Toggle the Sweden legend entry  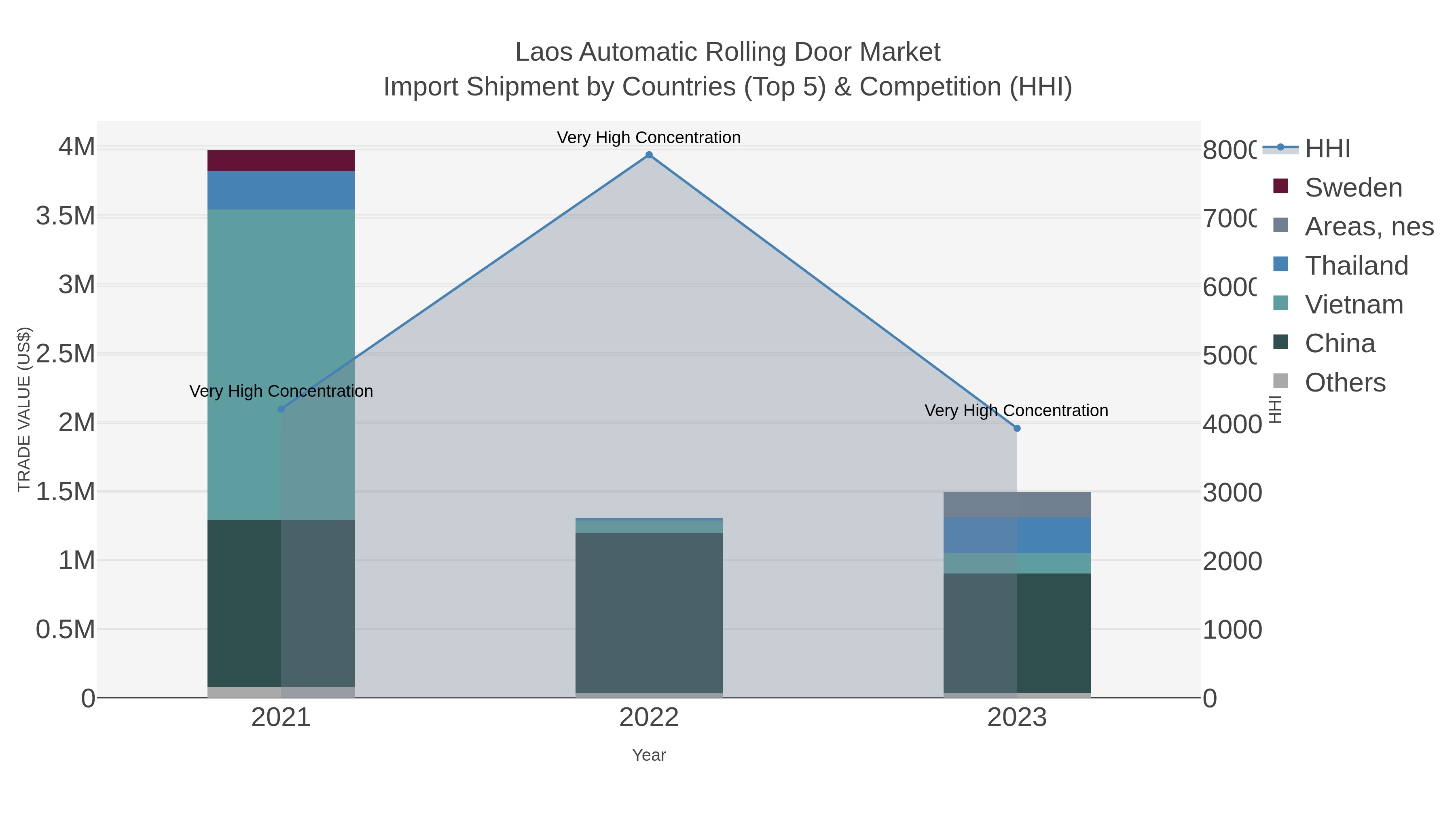click(x=1338, y=188)
